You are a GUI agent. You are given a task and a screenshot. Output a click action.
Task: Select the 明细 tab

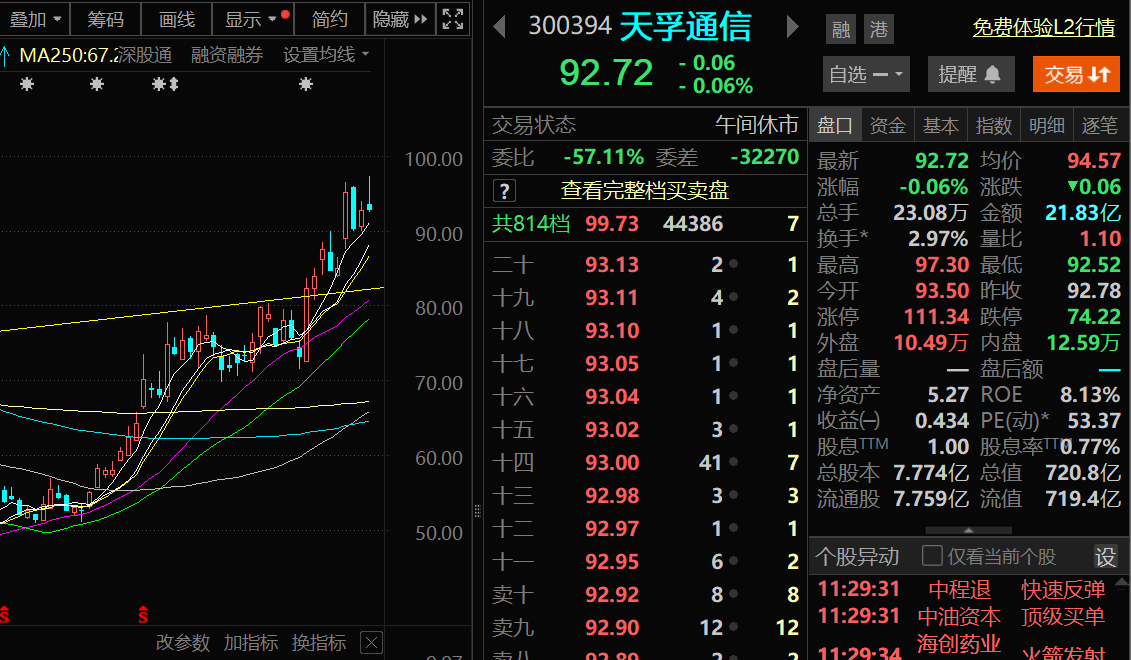pyautogui.click(x=1047, y=126)
